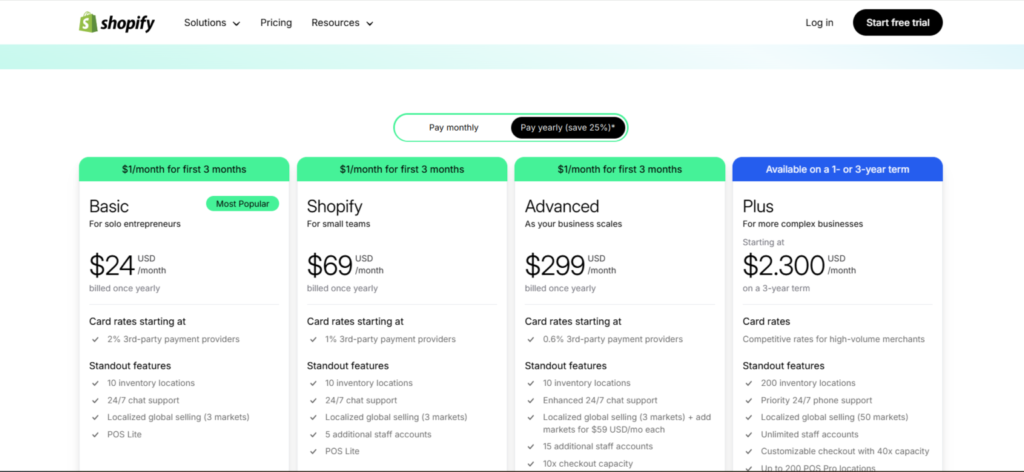Click checkmark beside 200 inventory locations
This screenshot has height=472, width=1024.
pyautogui.click(x=748, y=384)
